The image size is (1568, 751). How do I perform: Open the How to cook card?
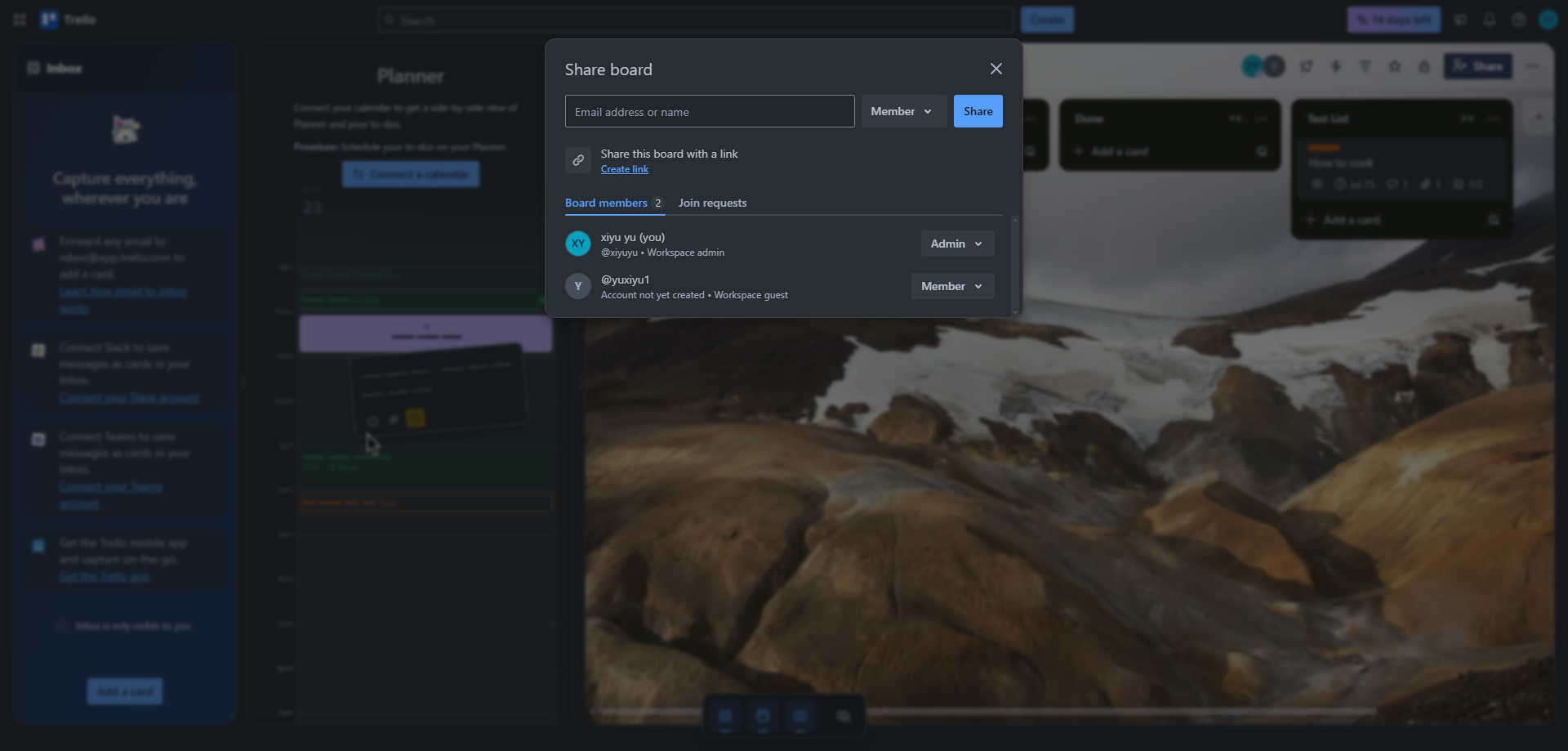click(x=1401, y=168)
